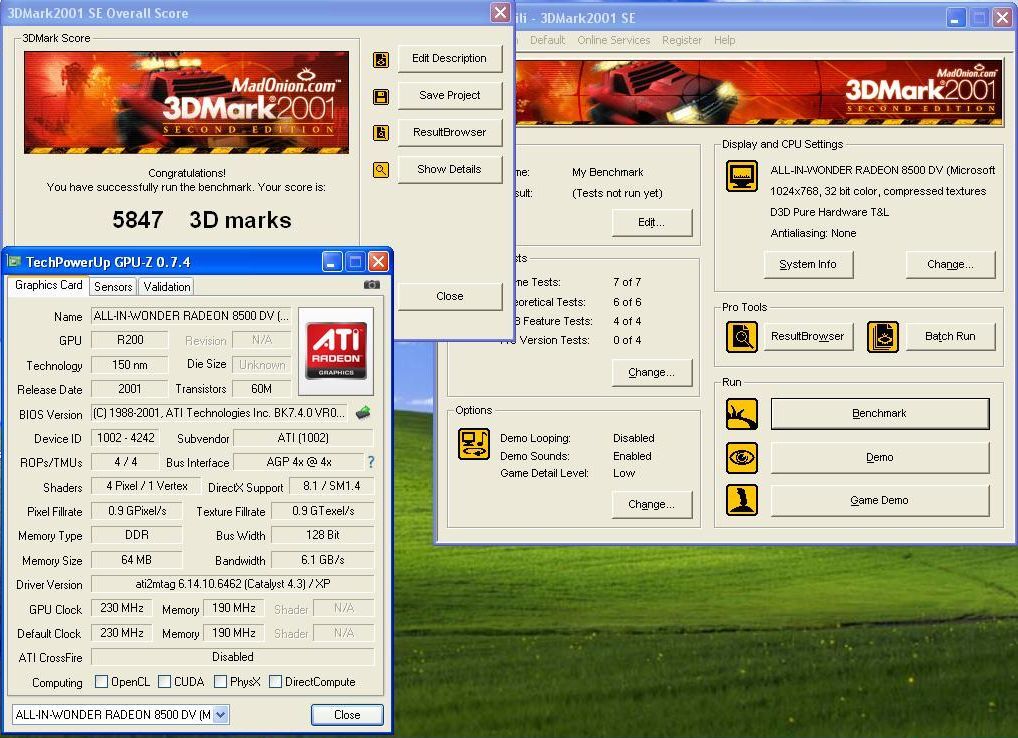1018x738 pixels.
Task: Click the 5847 3D marks score
Action: [x=202, y=220]
